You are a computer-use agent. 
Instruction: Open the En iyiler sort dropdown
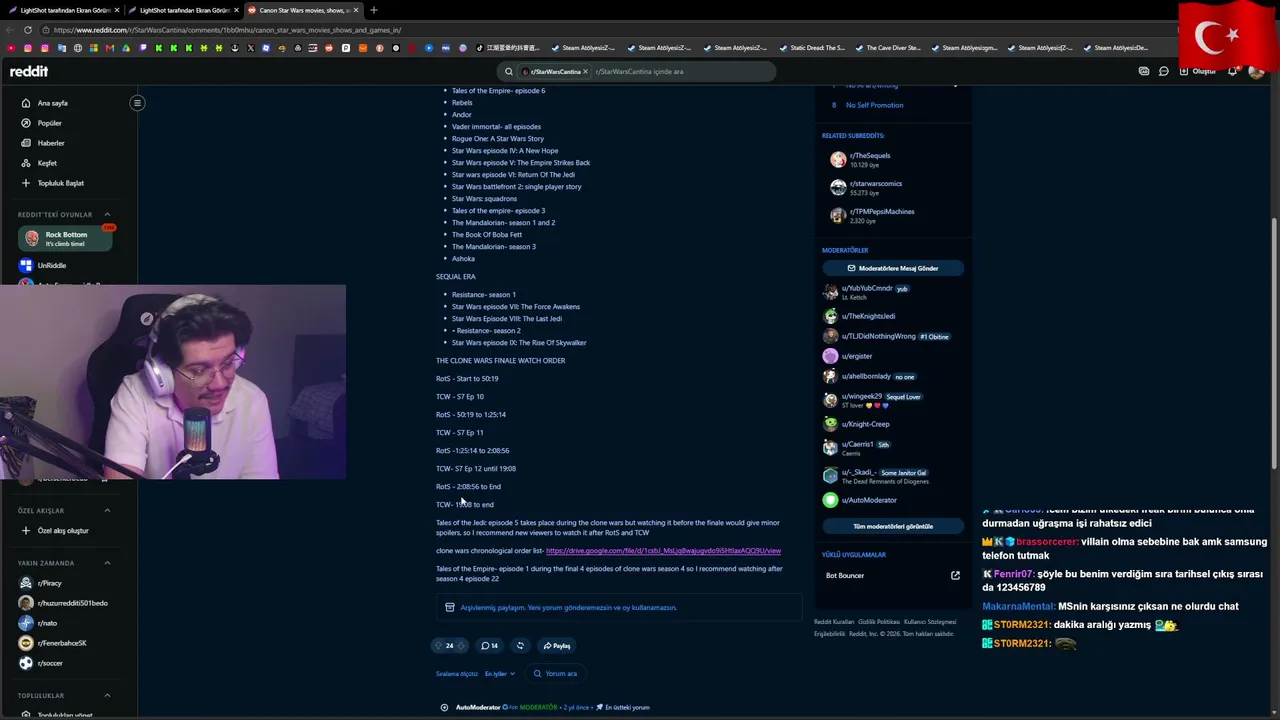pyautogui.click(x=500, y=674)
